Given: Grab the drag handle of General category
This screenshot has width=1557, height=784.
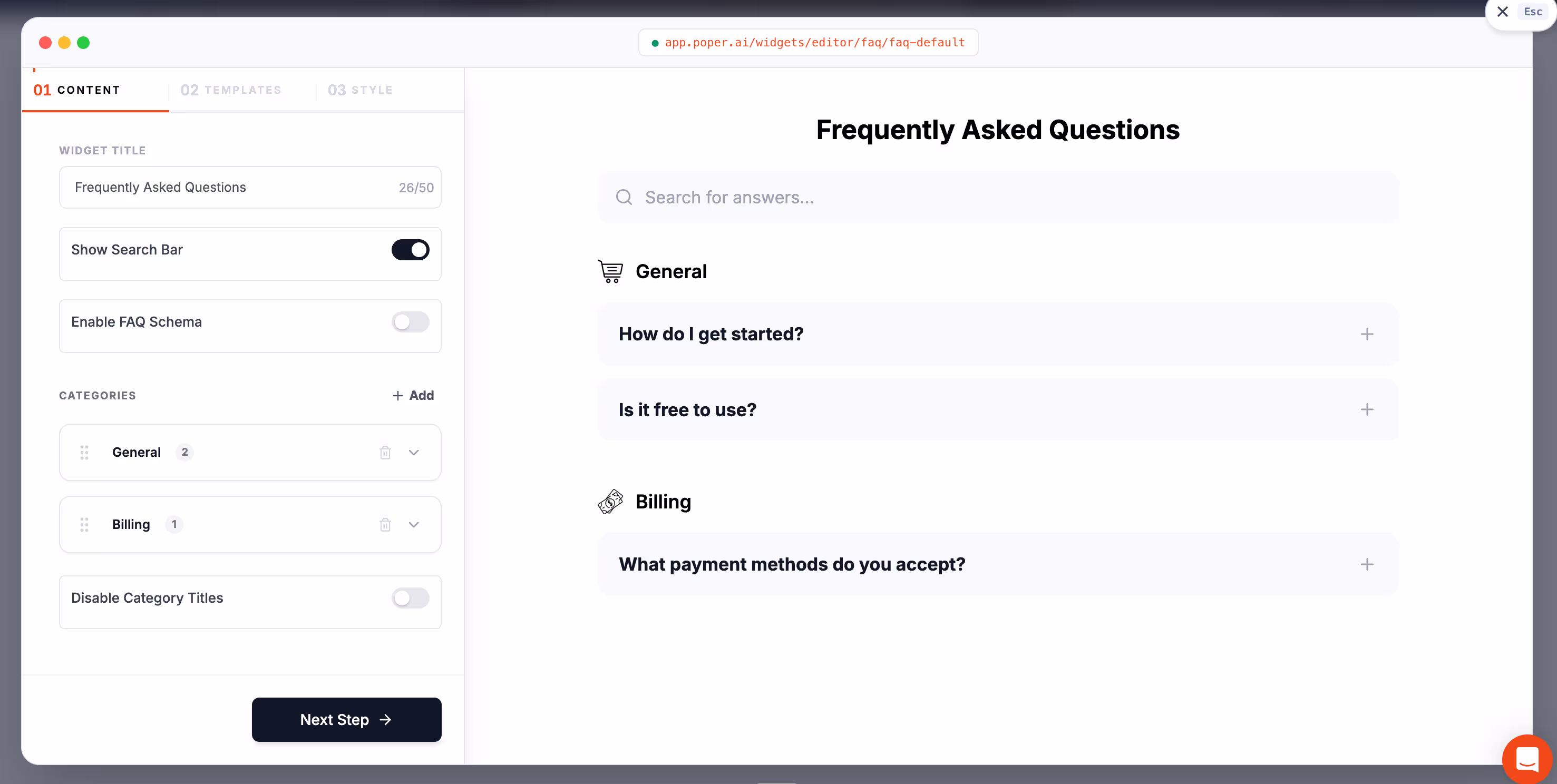Looking at the screenshot, I should pyautogui.click(x=84, y=453).
